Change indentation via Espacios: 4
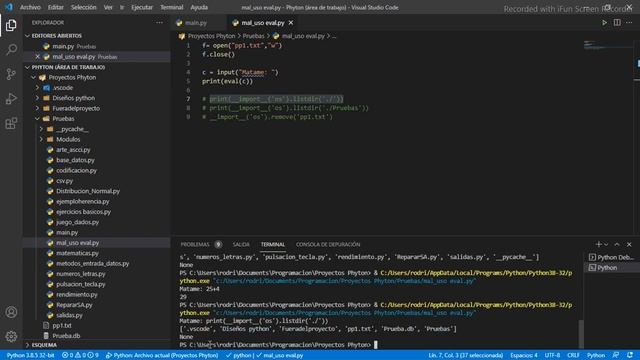Viewport: 640px width, 360px height. [524, 355]
